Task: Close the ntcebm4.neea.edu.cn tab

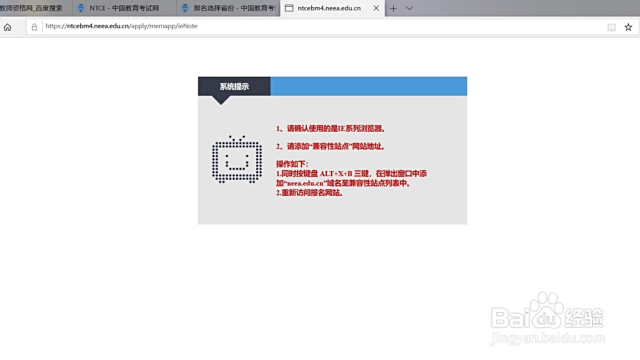Action: pyautogui.click(x=376, y=8)
